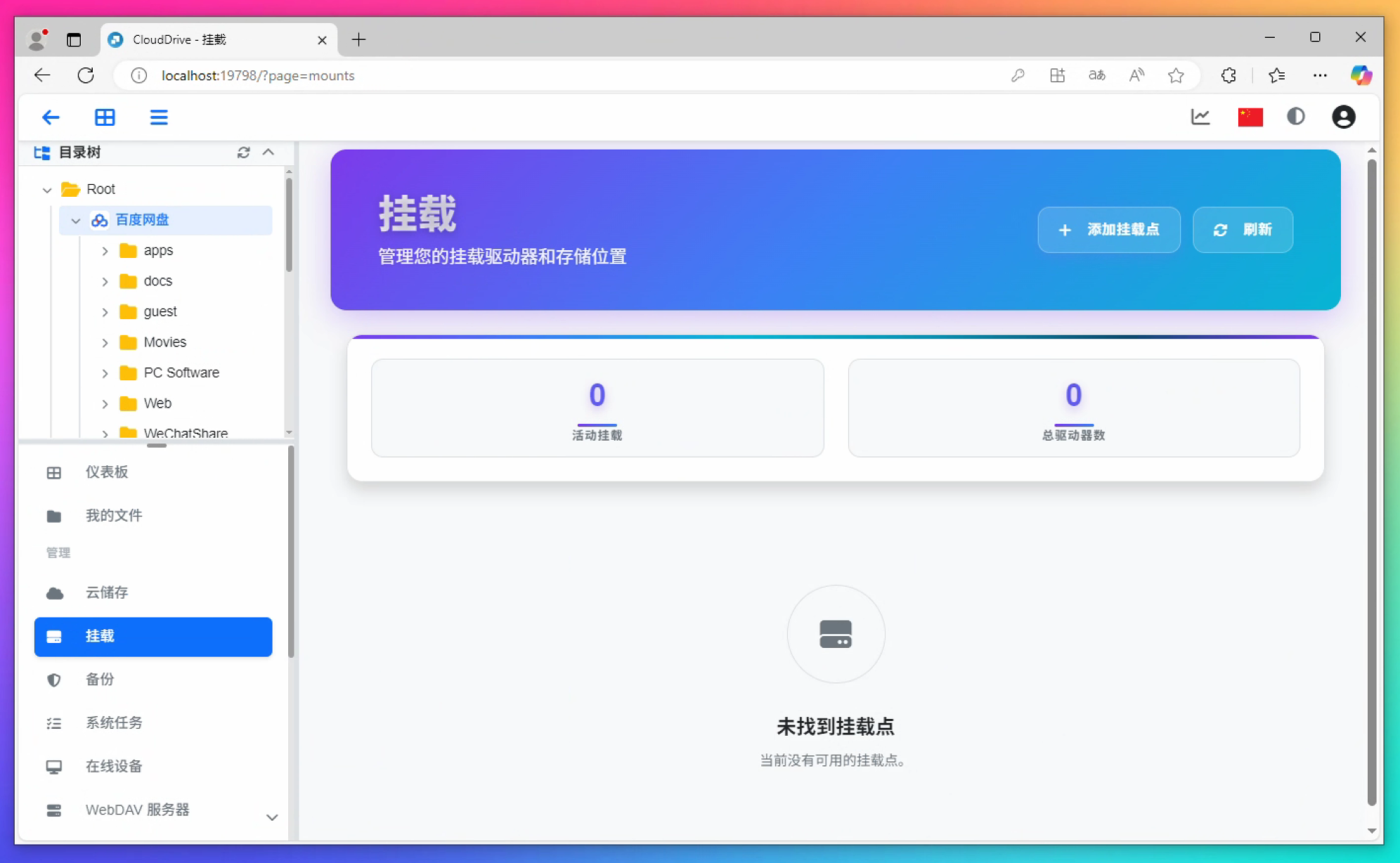This screenshot has width=1400, height=863.
Task: Open the statistics chart icon
Action: pos(1200,117)
